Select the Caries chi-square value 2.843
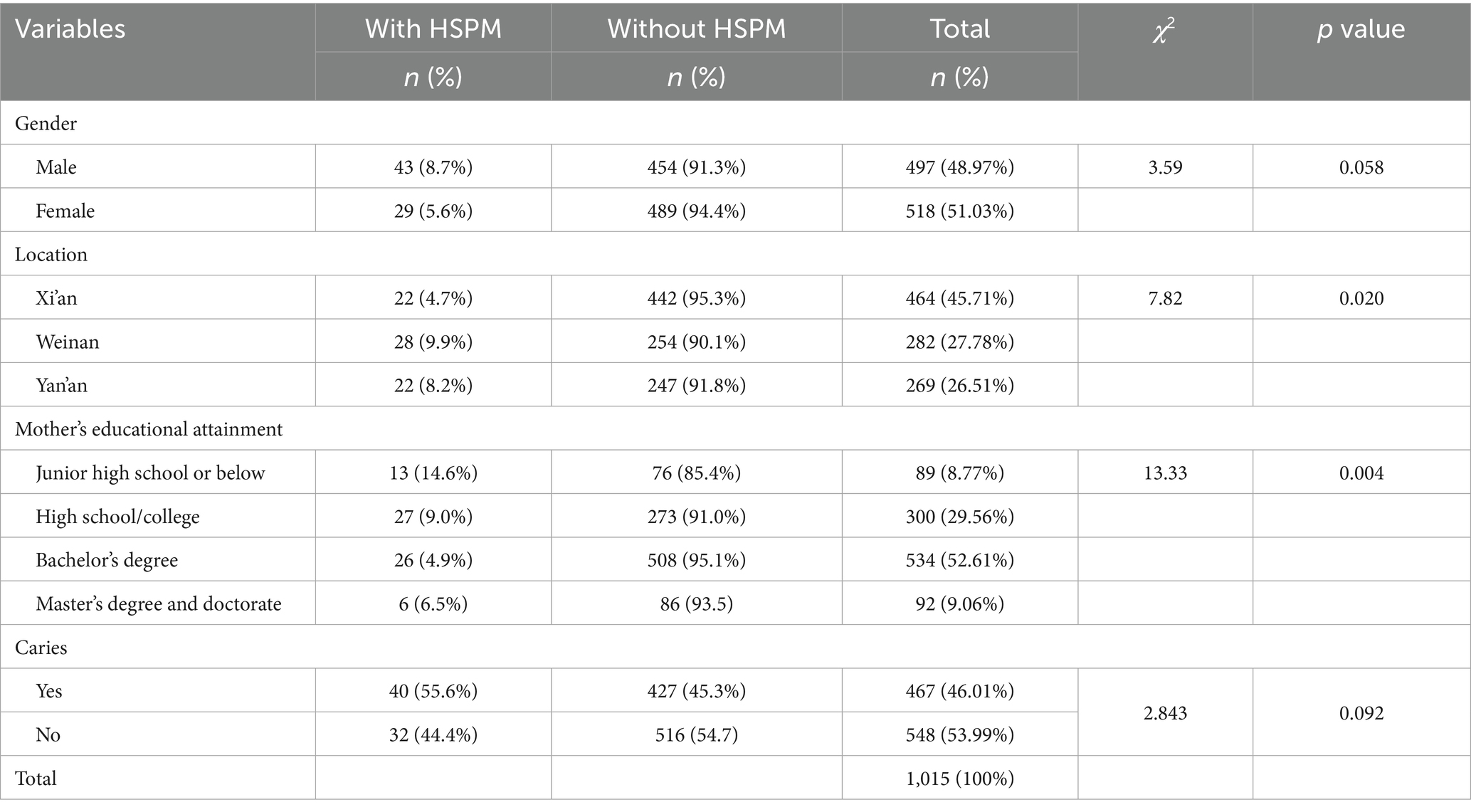This screenshot has width=1471, height=812. [1165, 712]
